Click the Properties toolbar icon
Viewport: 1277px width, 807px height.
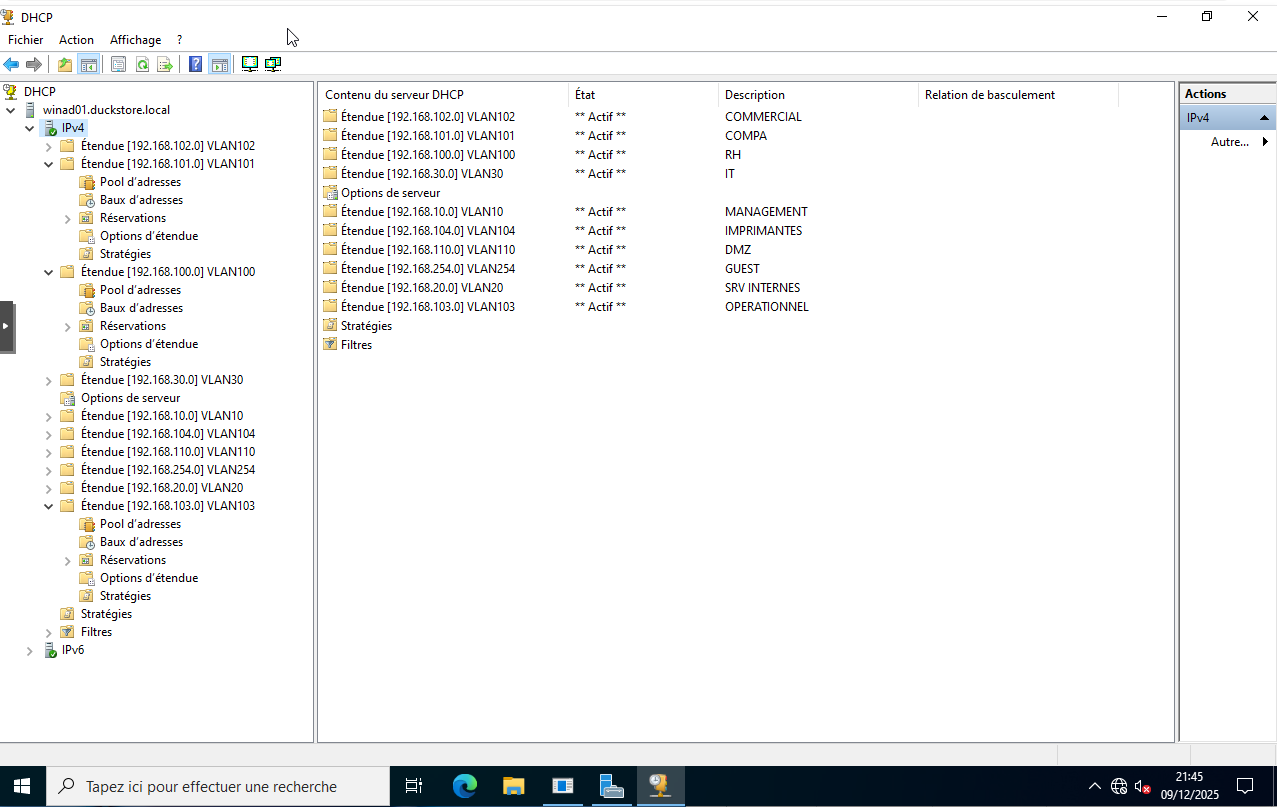click(117, 64)
